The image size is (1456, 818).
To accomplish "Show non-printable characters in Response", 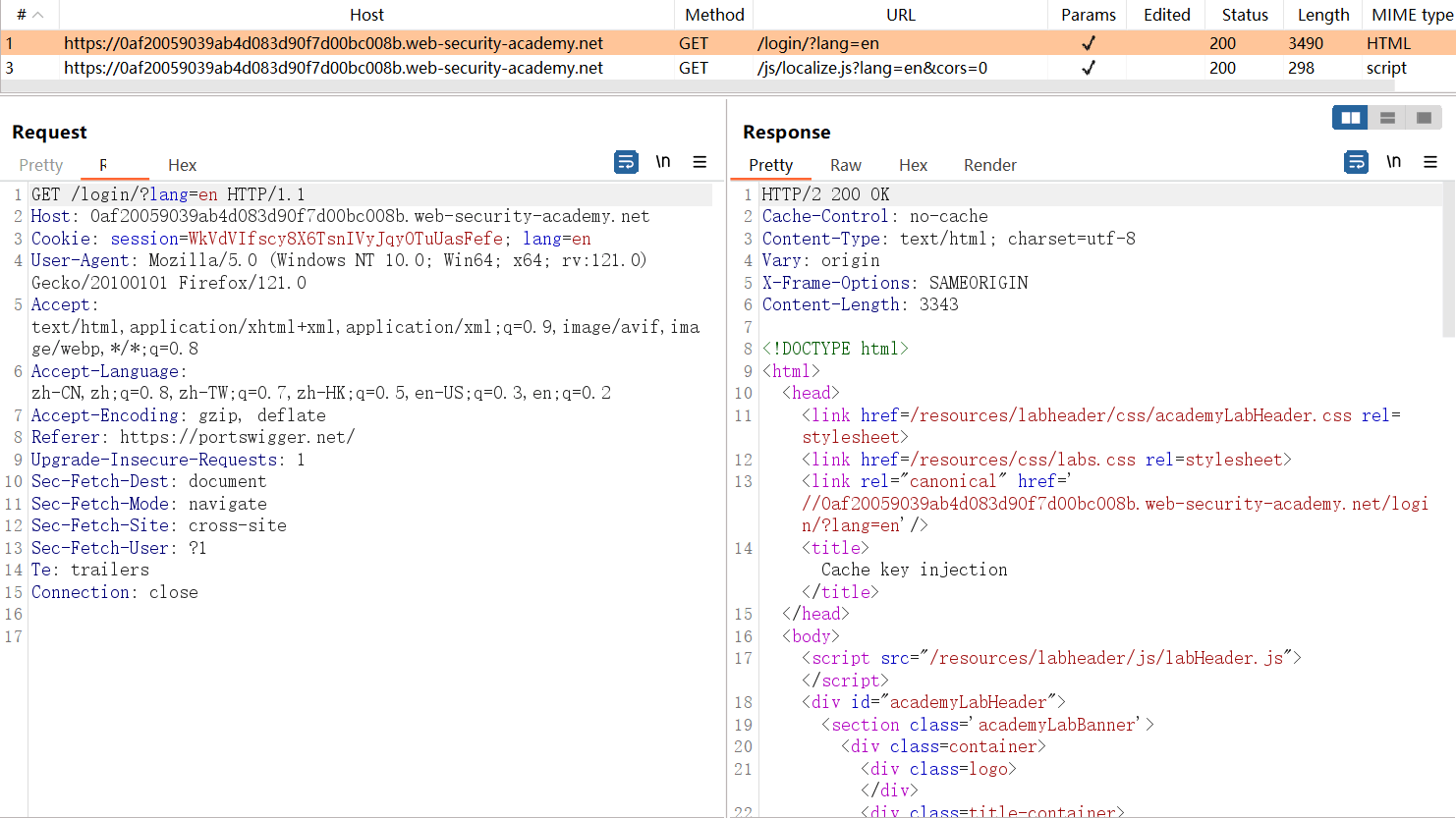I will [1393, 162].
